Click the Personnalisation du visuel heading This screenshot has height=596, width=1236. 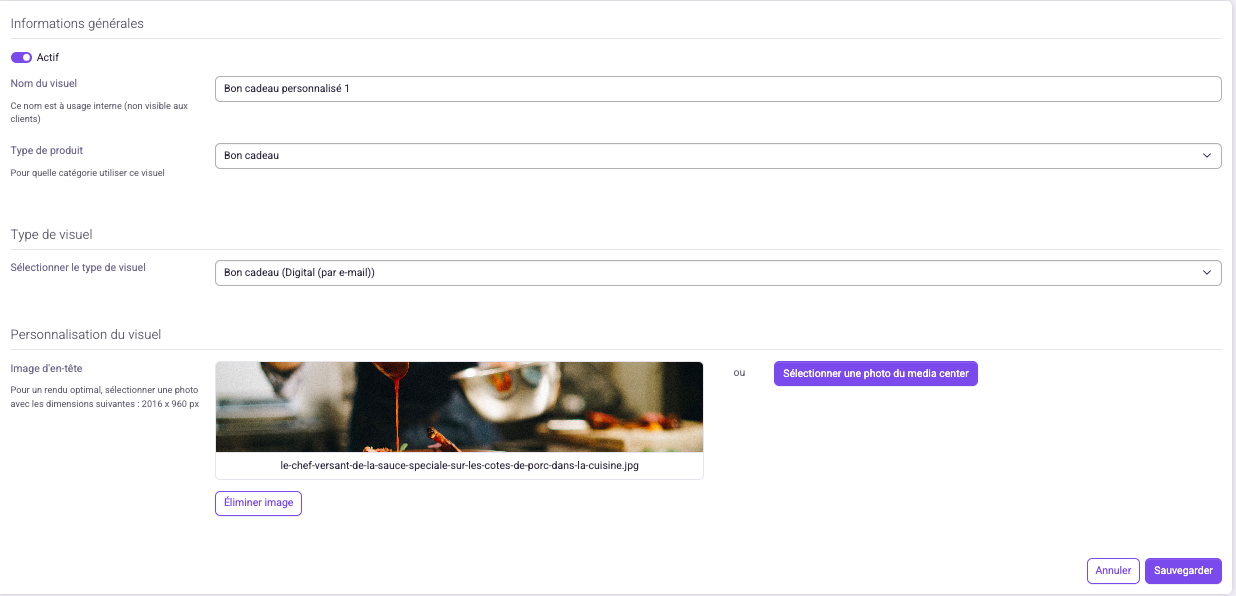86,335
